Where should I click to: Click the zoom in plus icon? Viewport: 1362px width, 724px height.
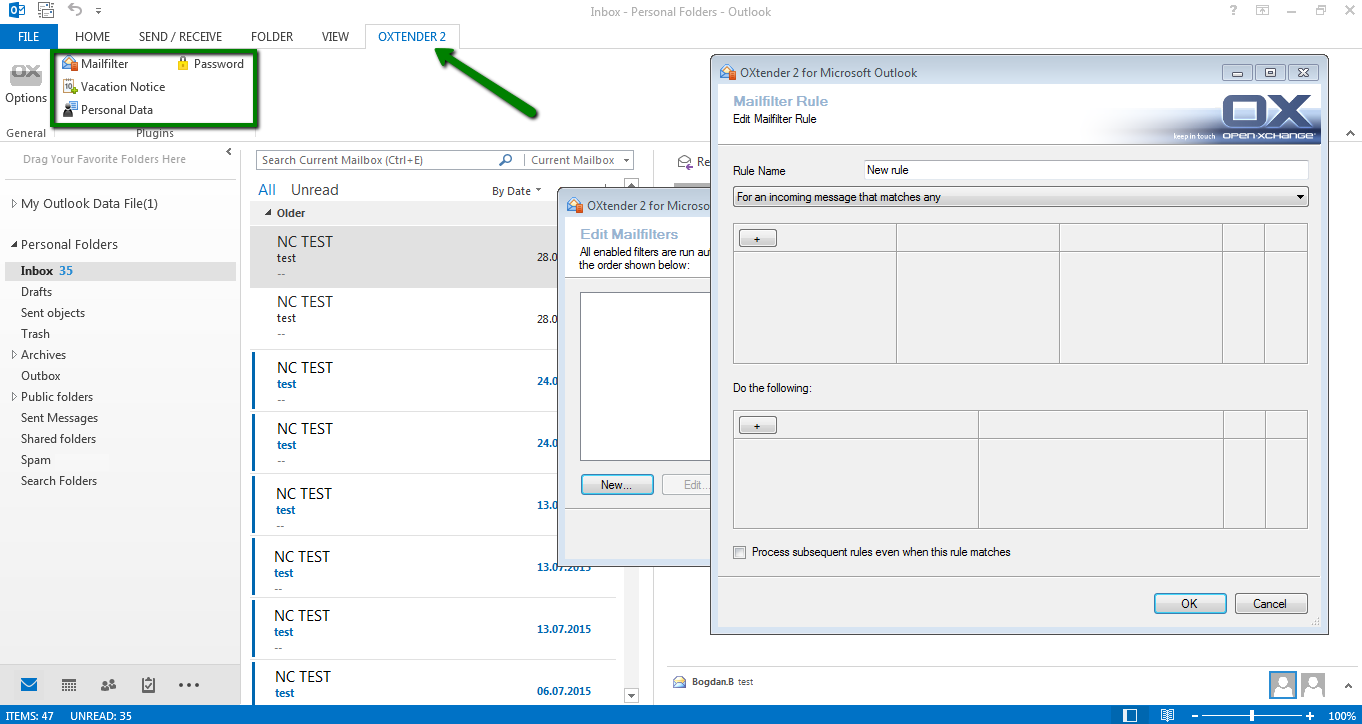pos(1311,716)
